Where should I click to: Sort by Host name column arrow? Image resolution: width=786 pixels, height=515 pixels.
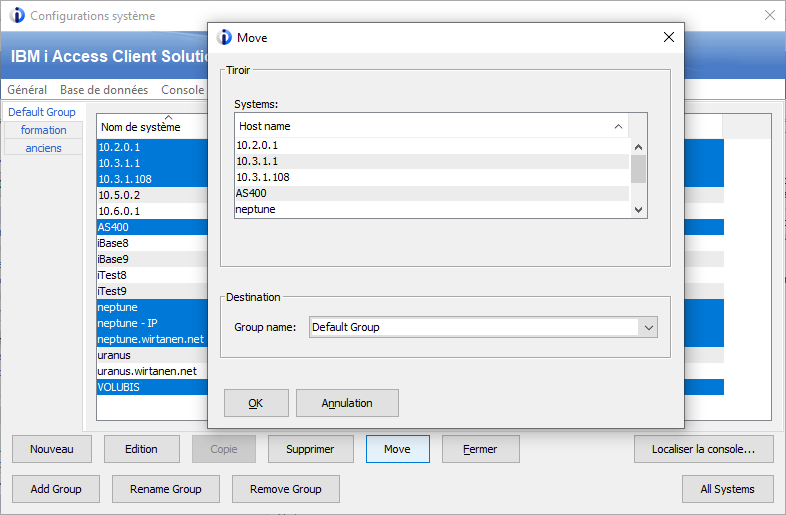click(x=618, y=126)
